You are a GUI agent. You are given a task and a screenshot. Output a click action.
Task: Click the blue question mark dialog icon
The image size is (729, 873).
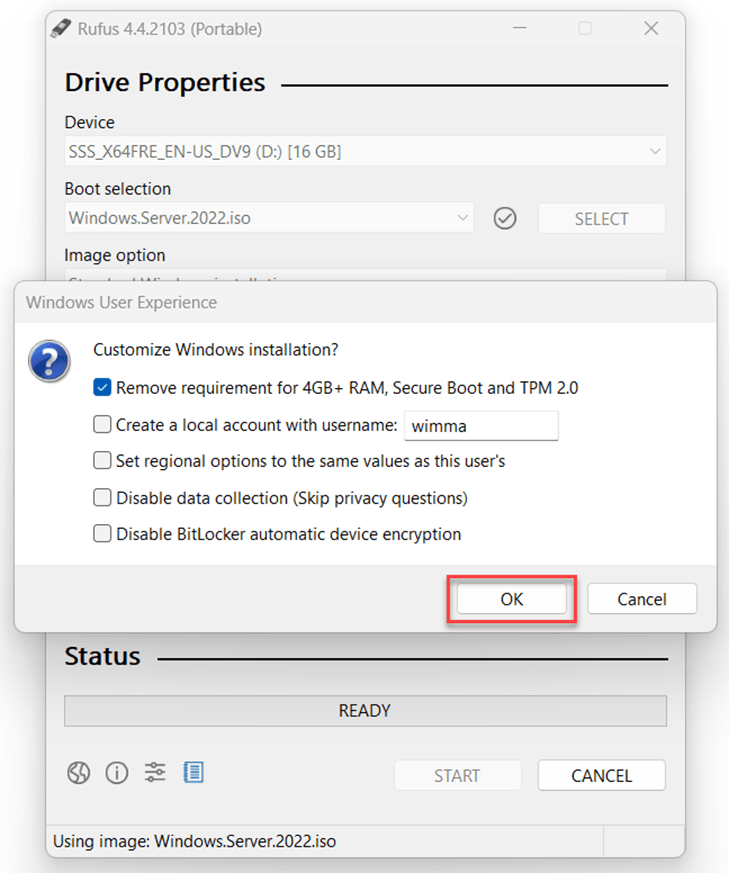(50, 360)
